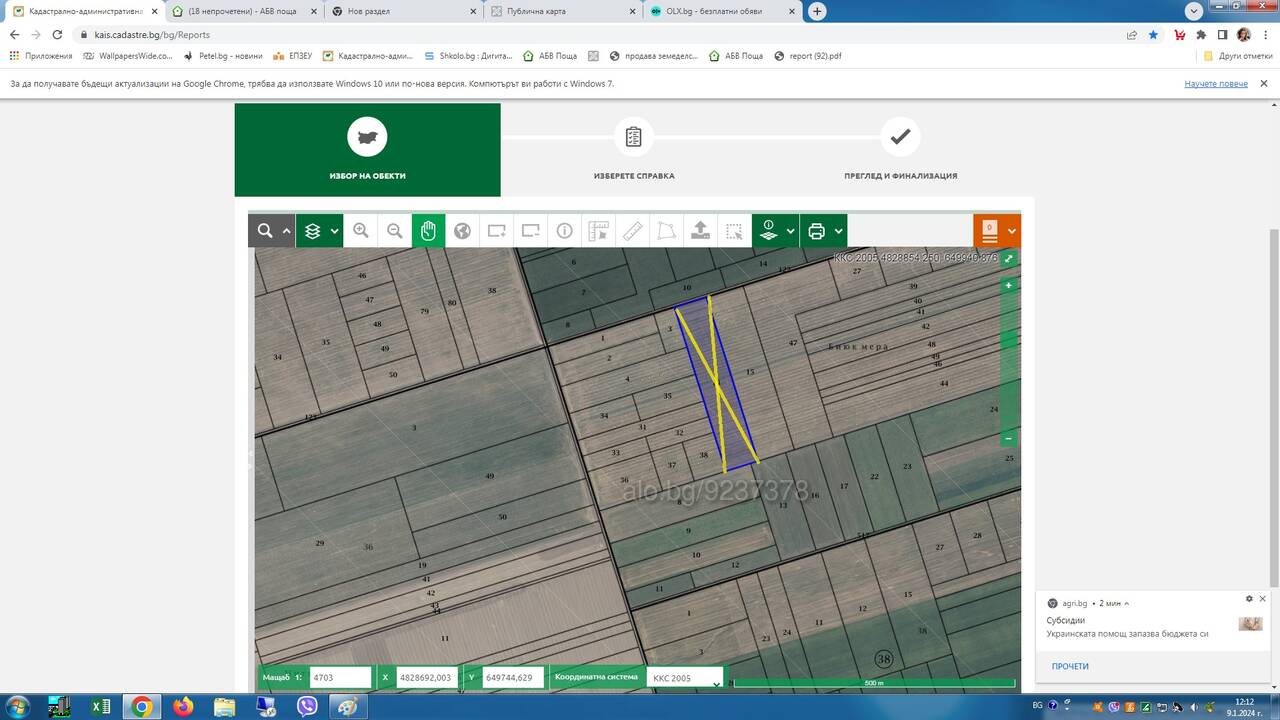Toggle the pan hand tool
Viewport: 1280px width, 720px height.
pyautogui.click(x=428, y=231)
